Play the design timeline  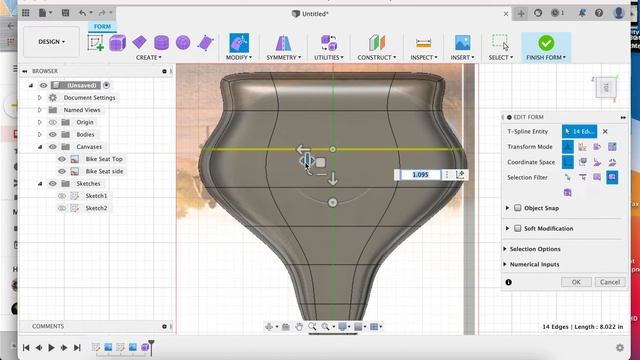pyautogui.click(x=51, y=348)
